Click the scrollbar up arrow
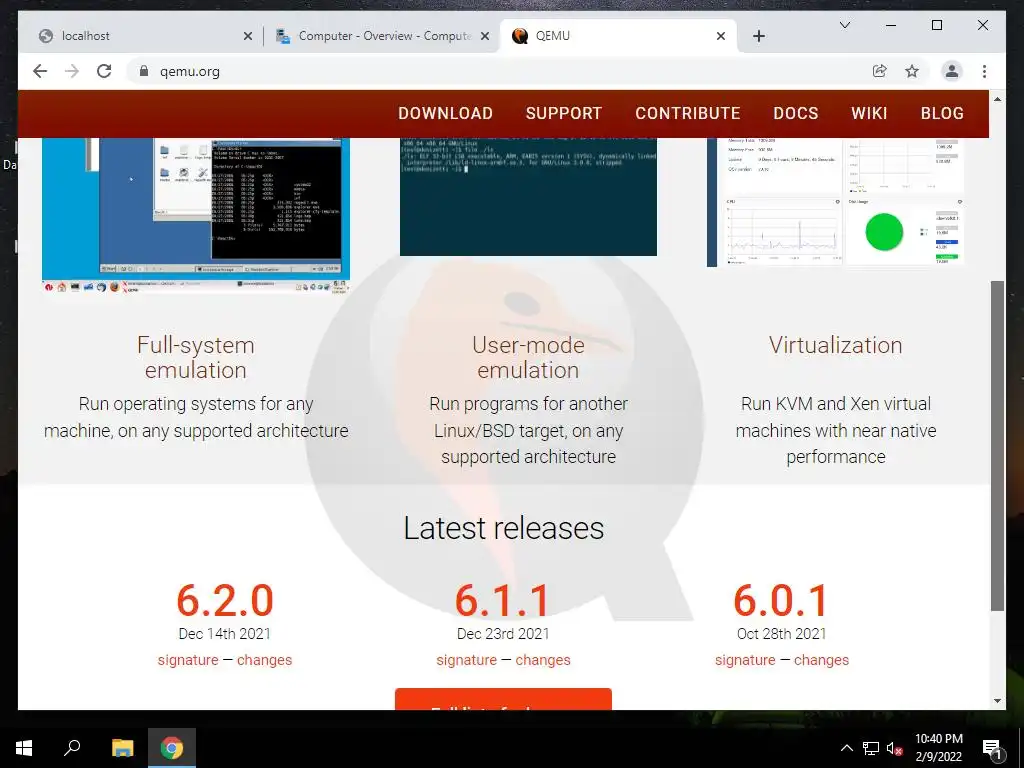Viewport: 1024px width, 768px height. (997, 99)
